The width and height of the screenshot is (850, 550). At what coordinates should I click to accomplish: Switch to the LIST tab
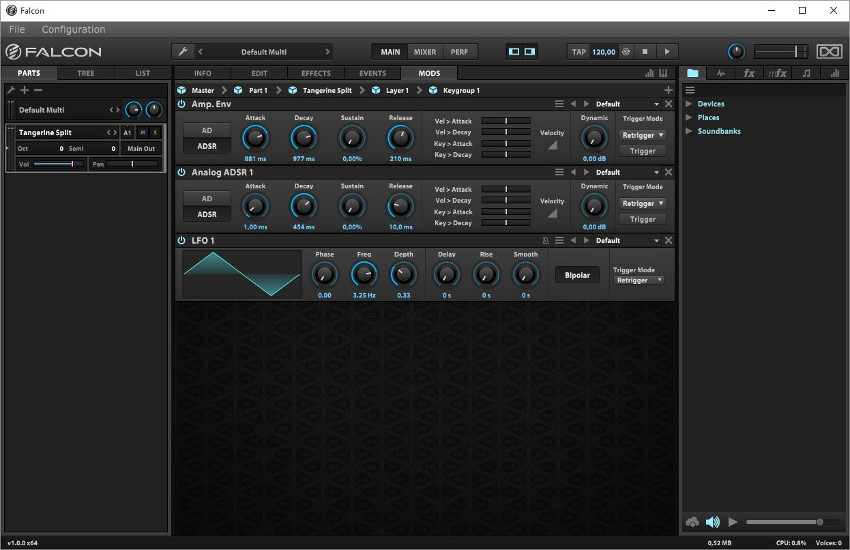pos(143,73)
